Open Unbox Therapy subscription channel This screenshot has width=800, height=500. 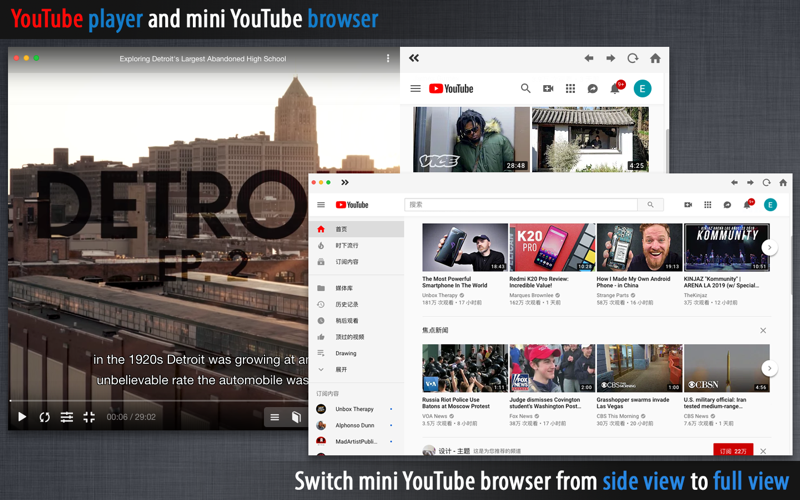(356, 409)
